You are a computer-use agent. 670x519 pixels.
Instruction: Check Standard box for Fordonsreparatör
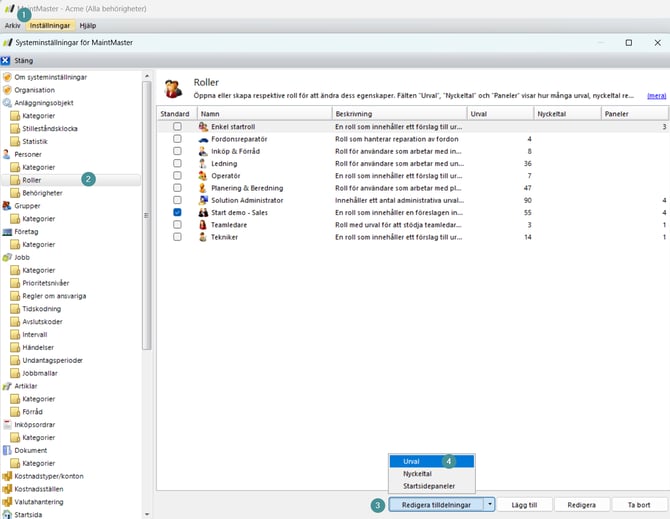coord(177,139)
